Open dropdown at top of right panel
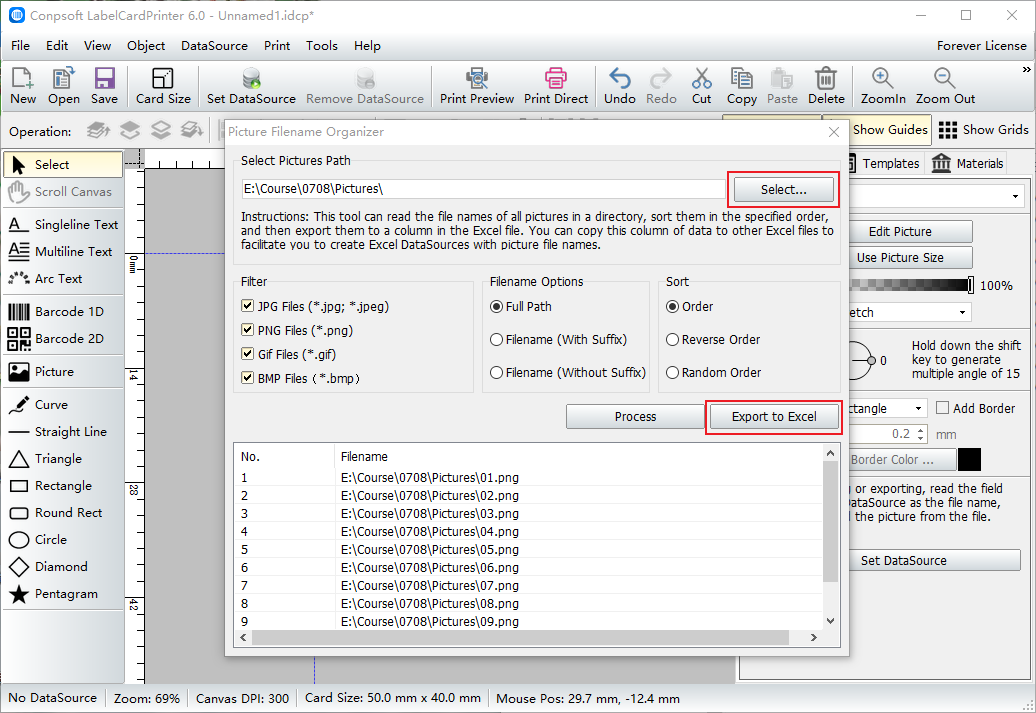1036x713 pixels. coord(1015,196)
